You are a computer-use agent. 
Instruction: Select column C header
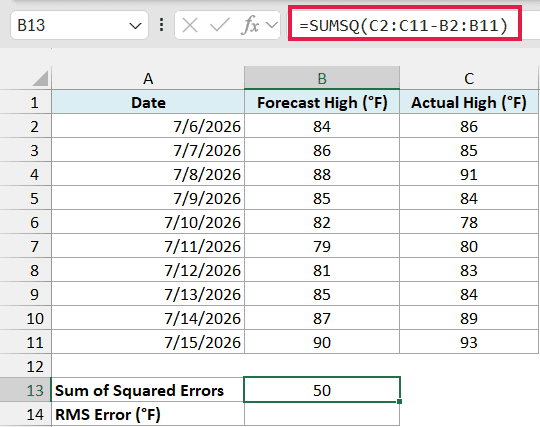pos(469,78)
